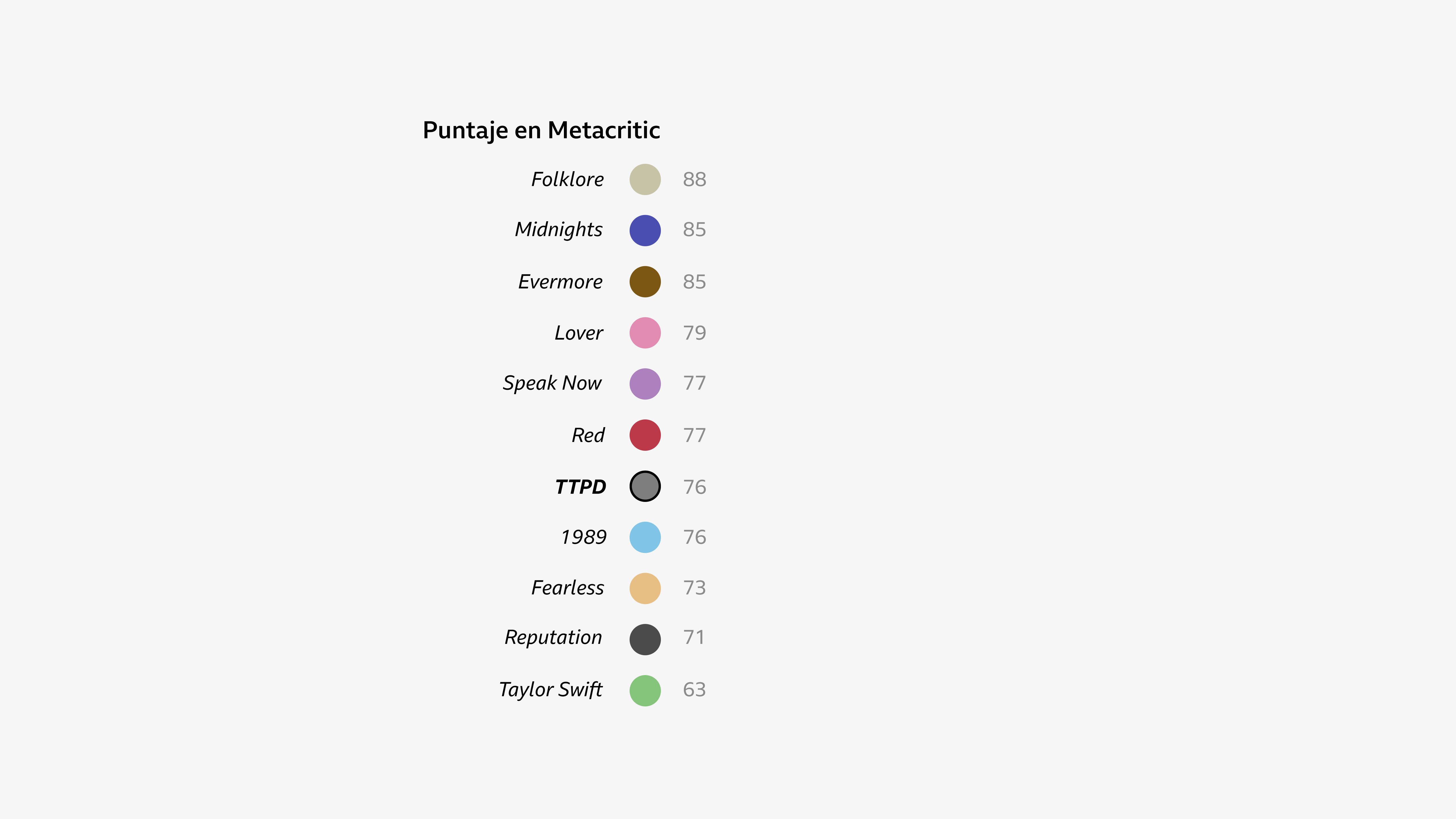Click the Folklore album label

568,180
